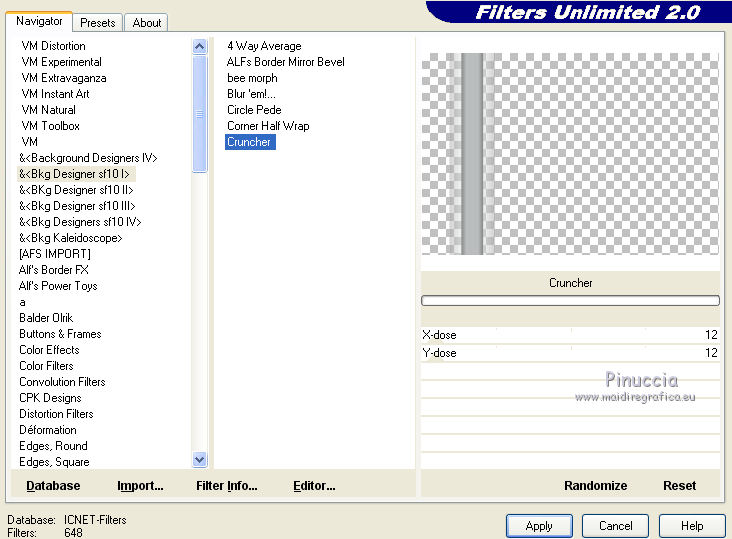Reset the filter settings
The height and width of the screenshot is (539, 732).
click(679, 486)
